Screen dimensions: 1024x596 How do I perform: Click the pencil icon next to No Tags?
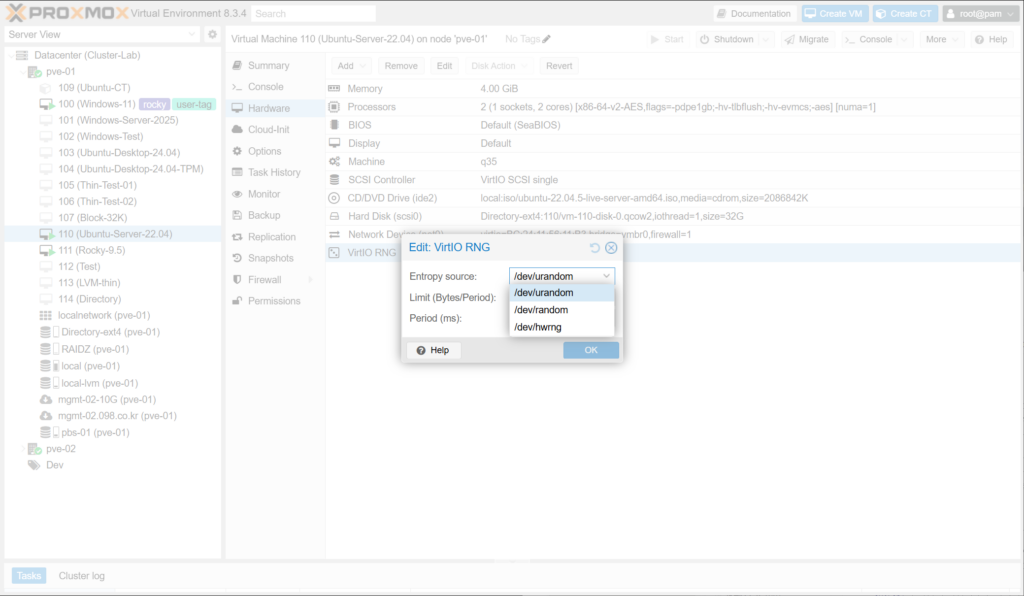point(546,39)
